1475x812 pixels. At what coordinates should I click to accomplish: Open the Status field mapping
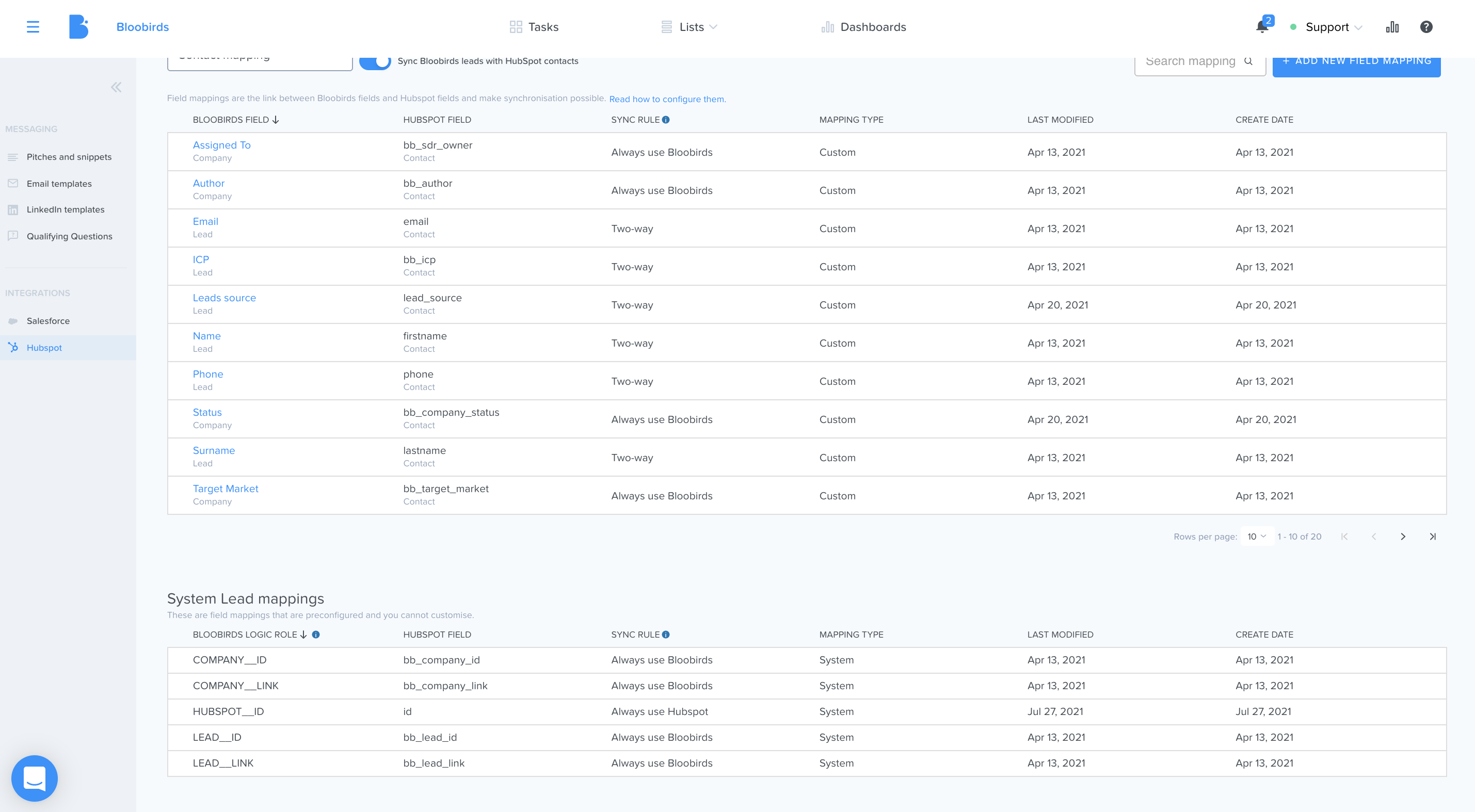pyautogui.click(x=207, y=413)
